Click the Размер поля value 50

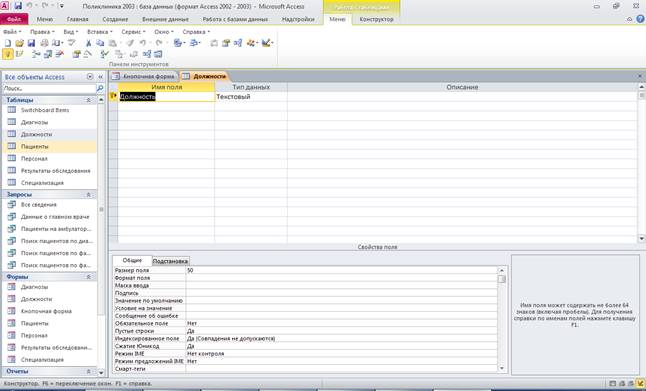[341, 271]
